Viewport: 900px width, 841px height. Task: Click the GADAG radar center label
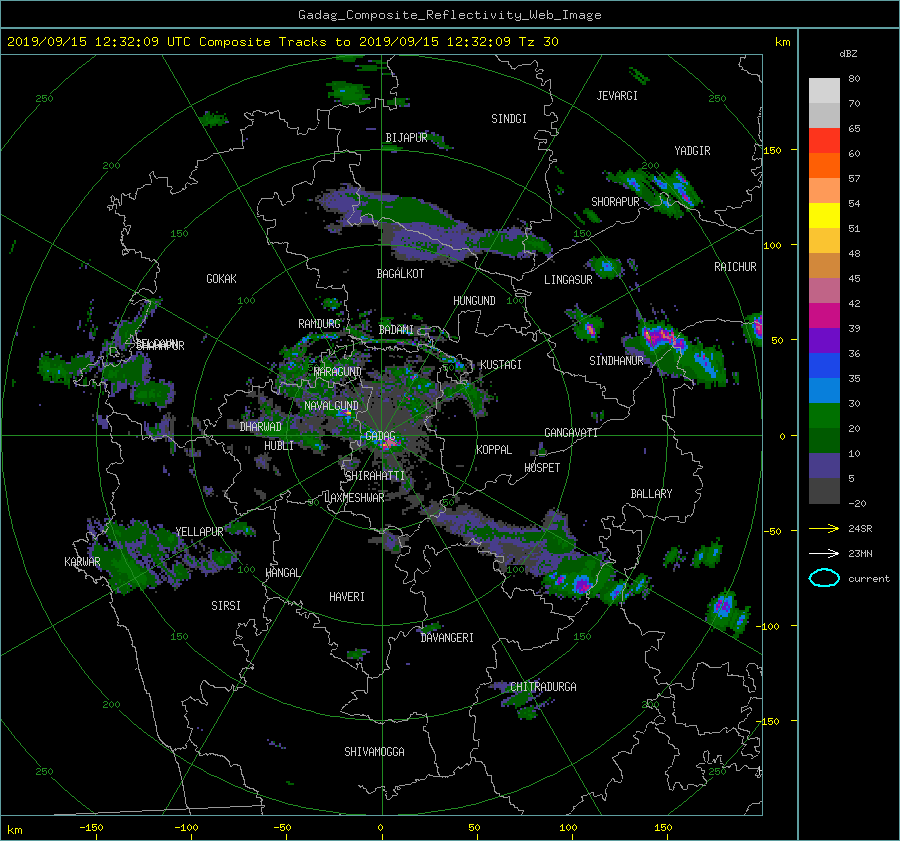[380, 436]
